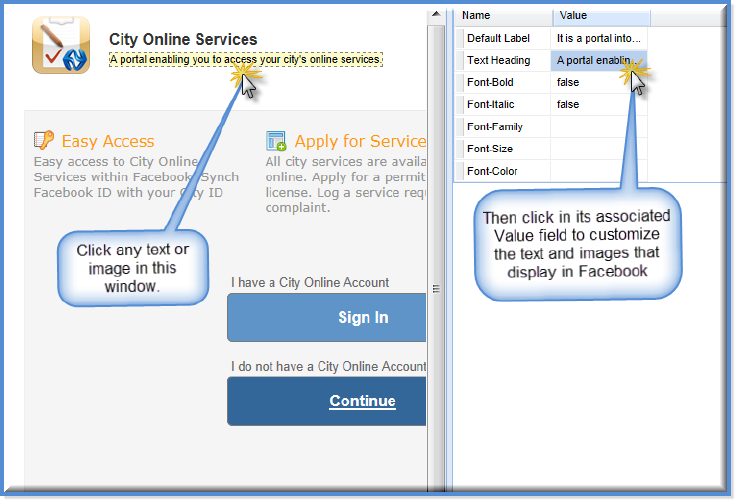The image size is (737, 502).
Task: Click the row marker beside Text Heading
Action: point(460,60)
